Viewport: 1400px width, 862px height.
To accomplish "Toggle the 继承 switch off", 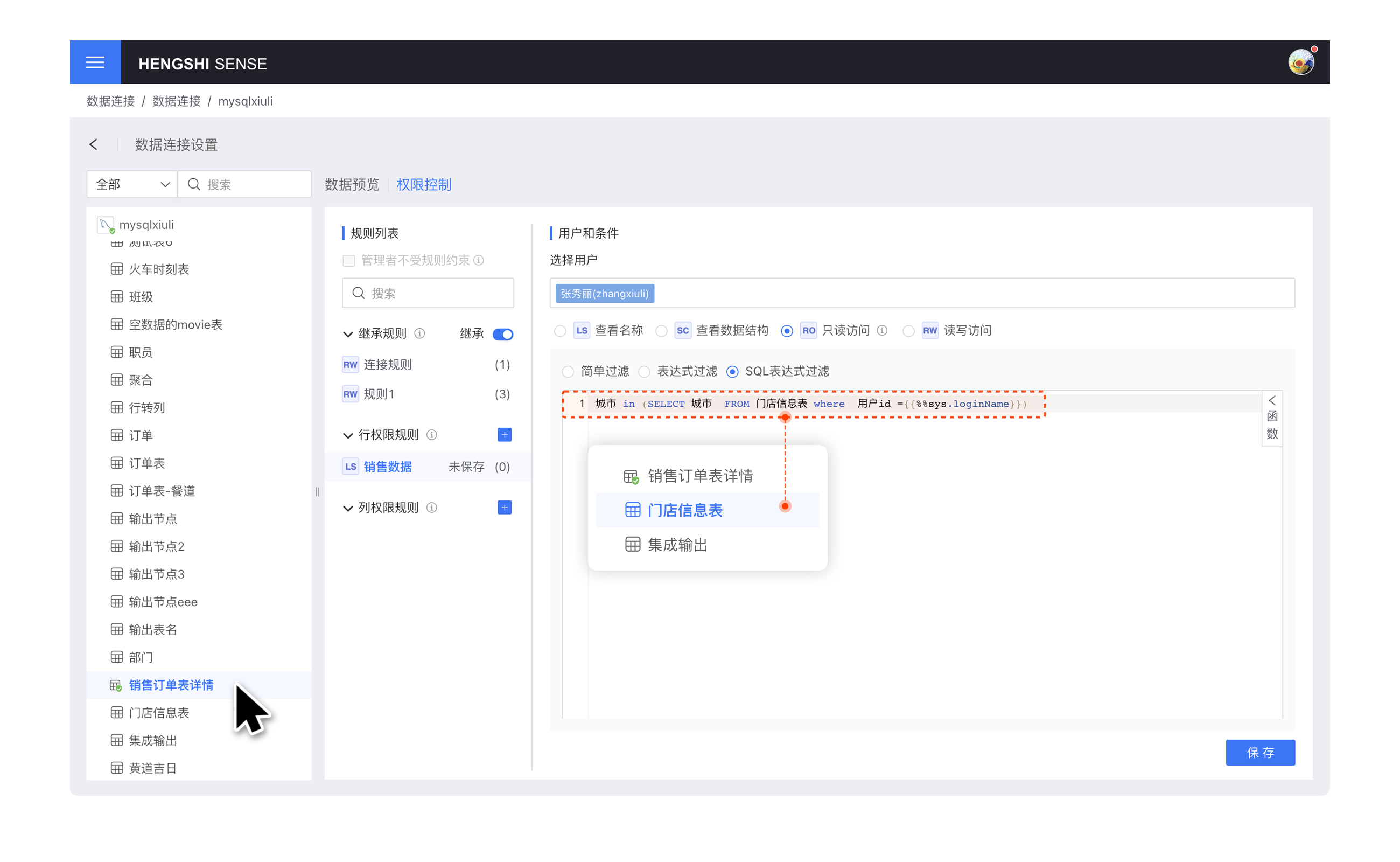I will point(502,334).
